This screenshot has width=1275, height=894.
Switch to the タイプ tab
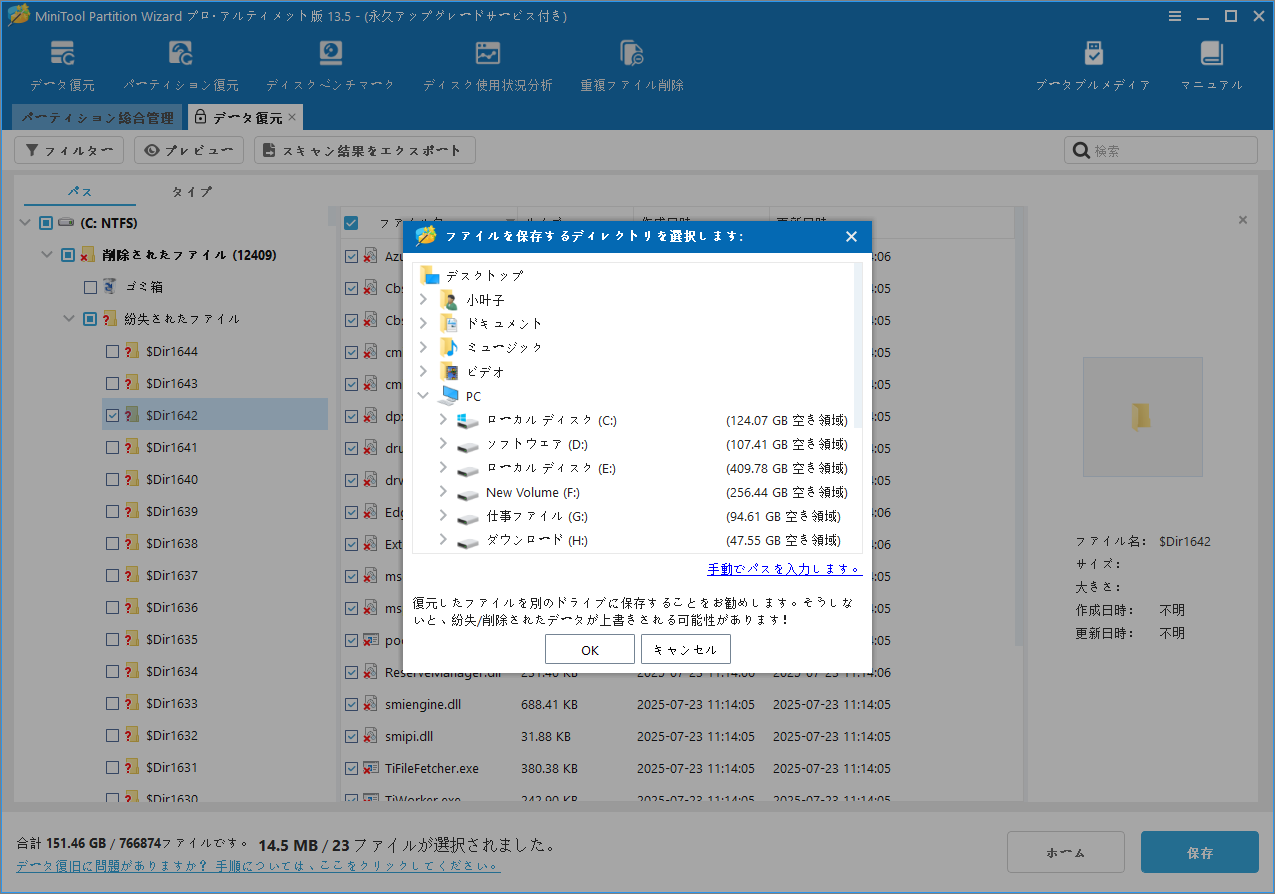click(x=191, y=191)
